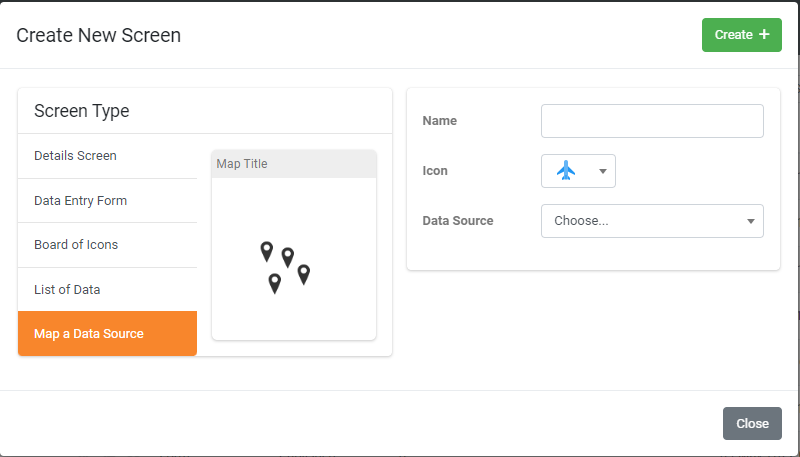Image resolution: width=800 pixels, height=457 pixels.
Task: Click the lowest map pin in the preview
Action: point(274,284)
